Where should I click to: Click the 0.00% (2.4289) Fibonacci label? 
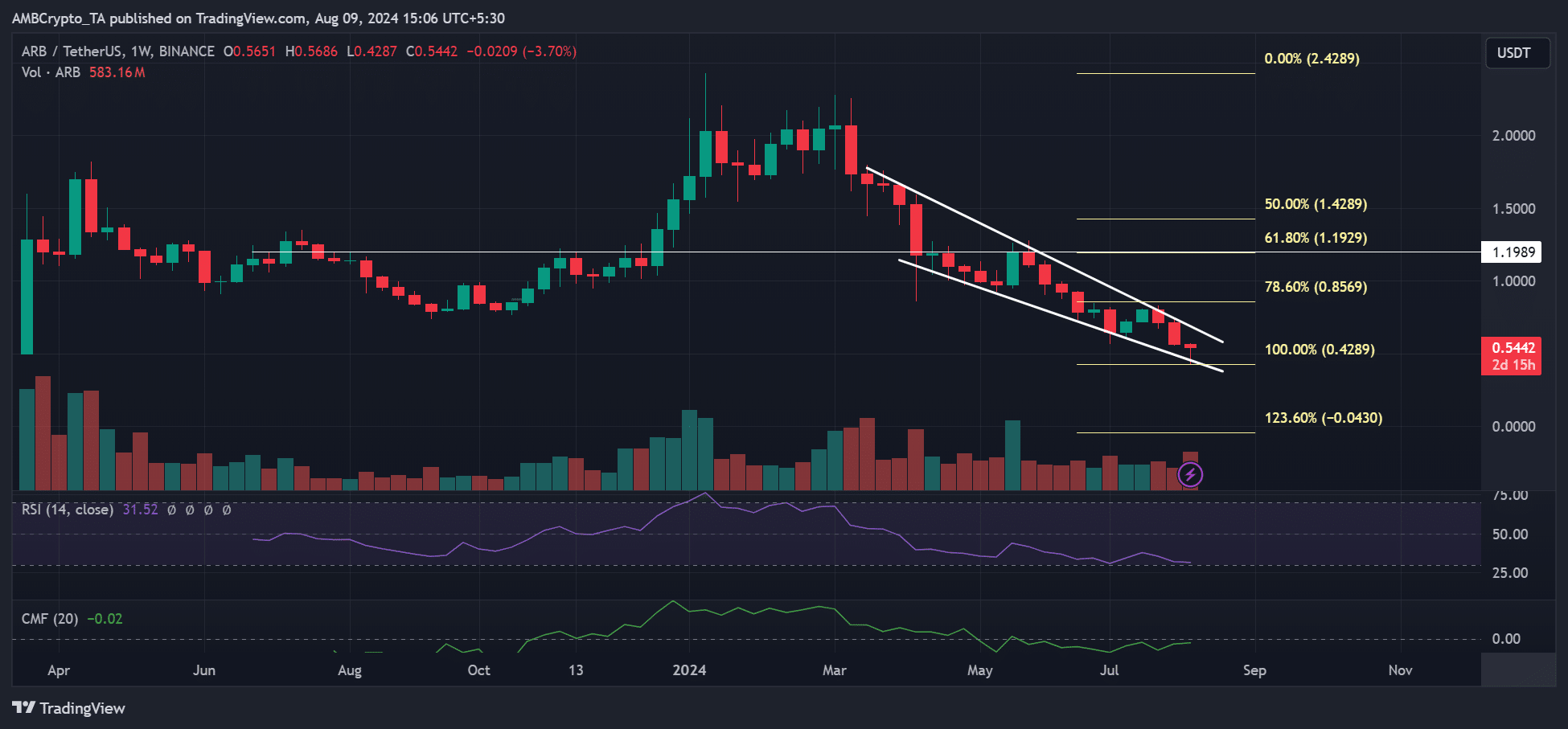tap(1312, 59)
